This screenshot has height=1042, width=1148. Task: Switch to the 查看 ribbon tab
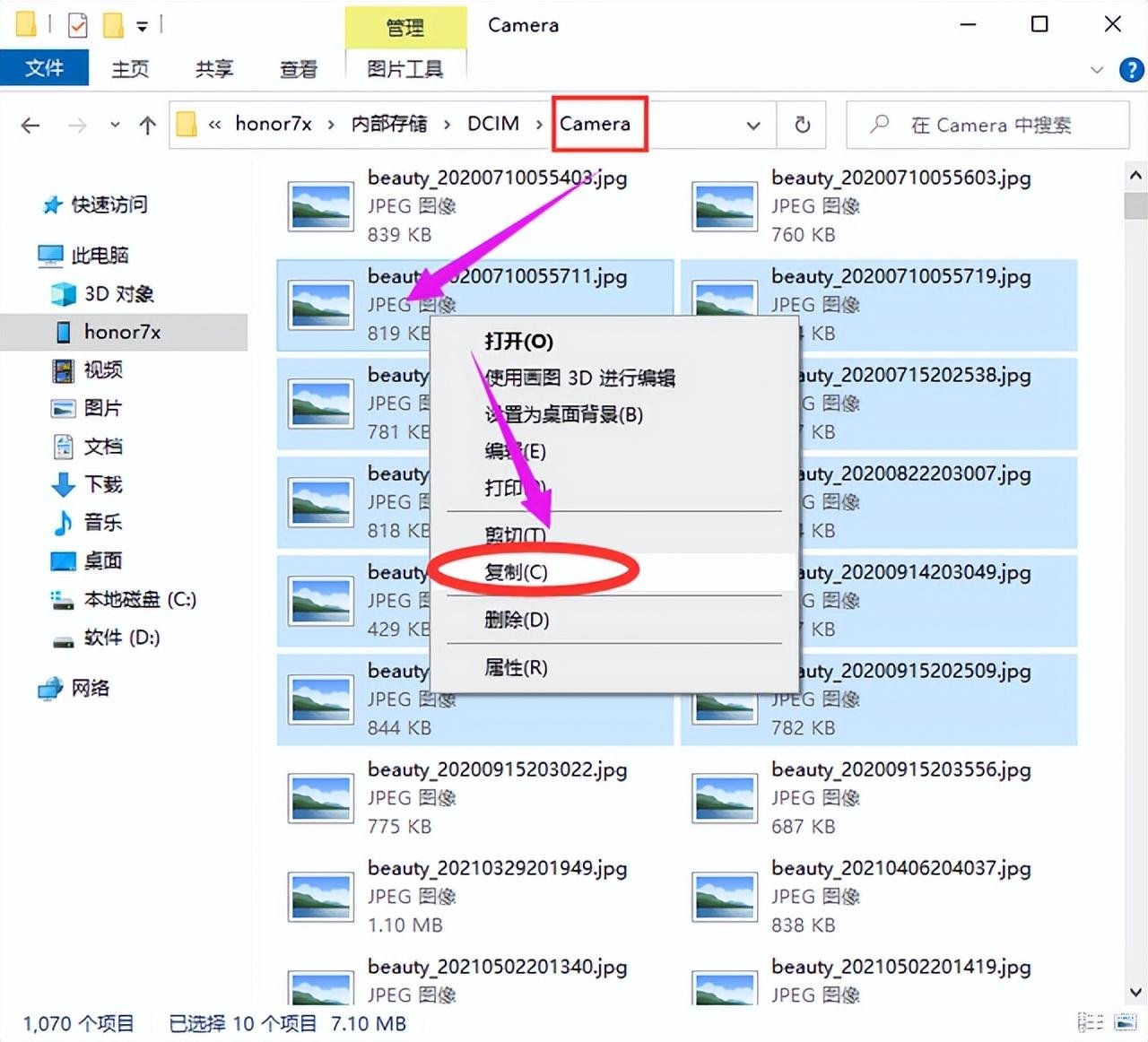299,69
